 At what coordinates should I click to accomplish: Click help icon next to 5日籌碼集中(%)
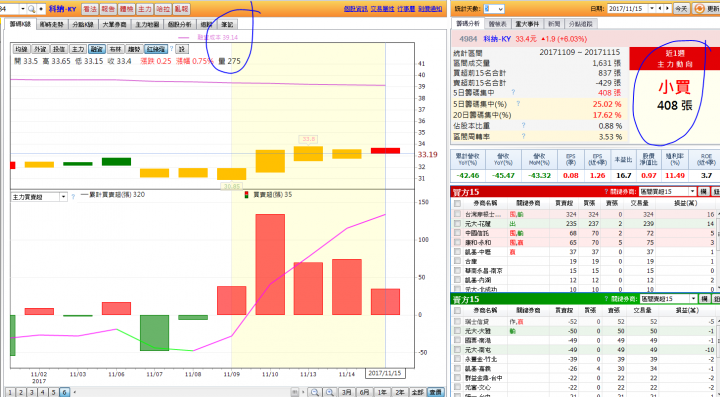[518, 104]
